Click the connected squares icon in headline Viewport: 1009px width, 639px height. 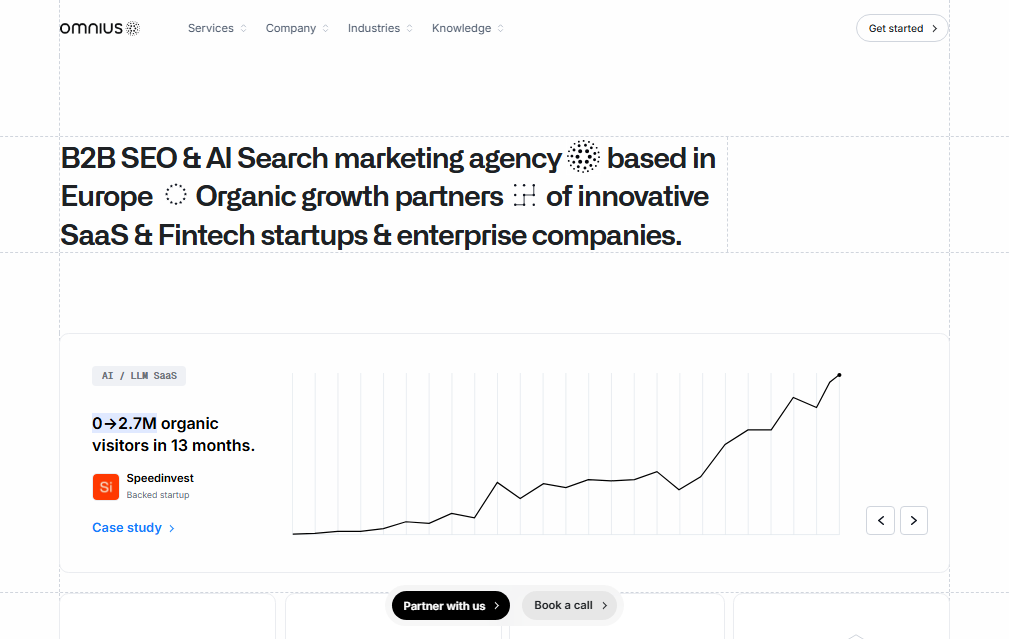pyautogui.click(x=524, y=196)
